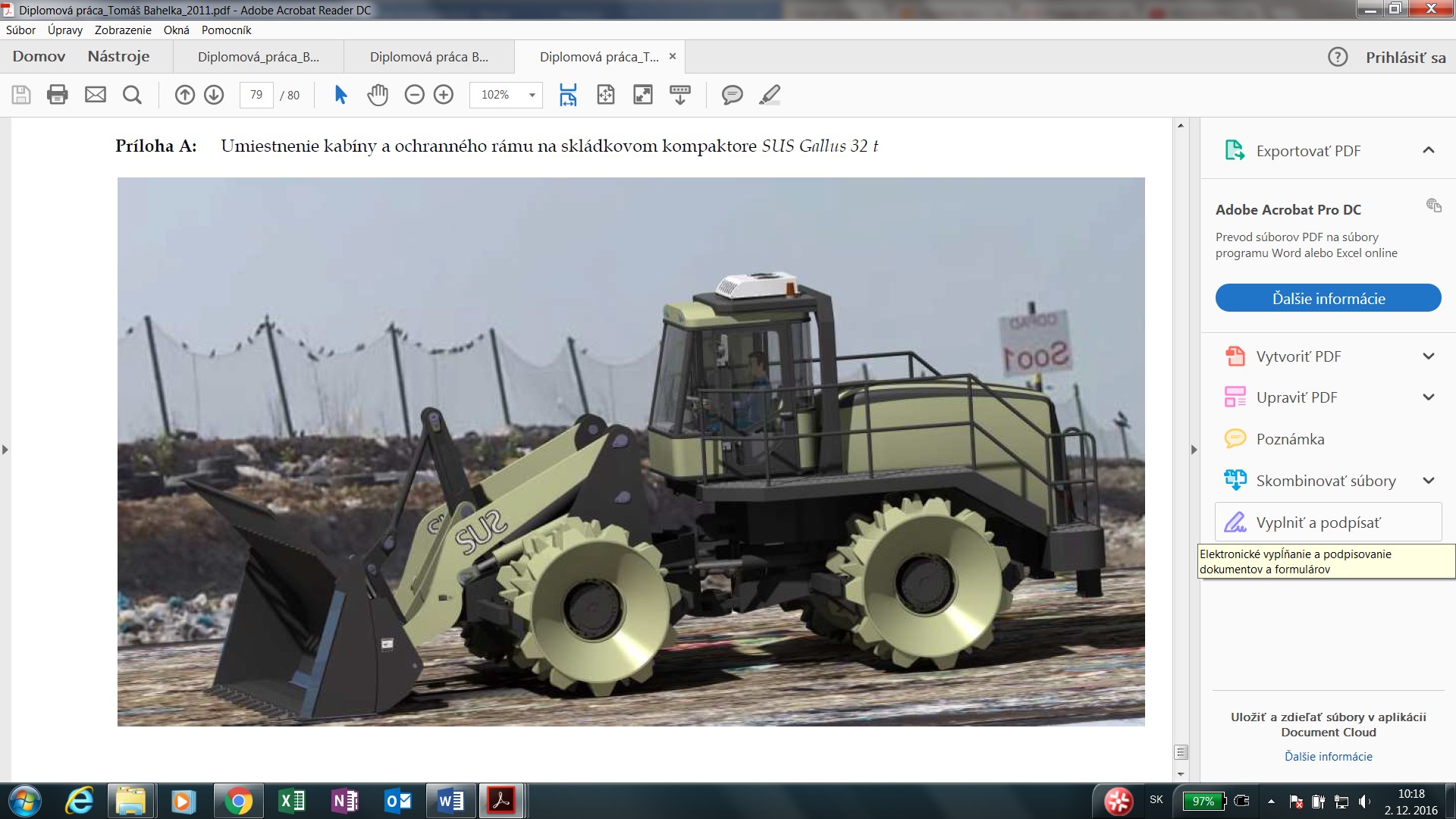Select the arrow selection tool

click(x=340, y=95)
